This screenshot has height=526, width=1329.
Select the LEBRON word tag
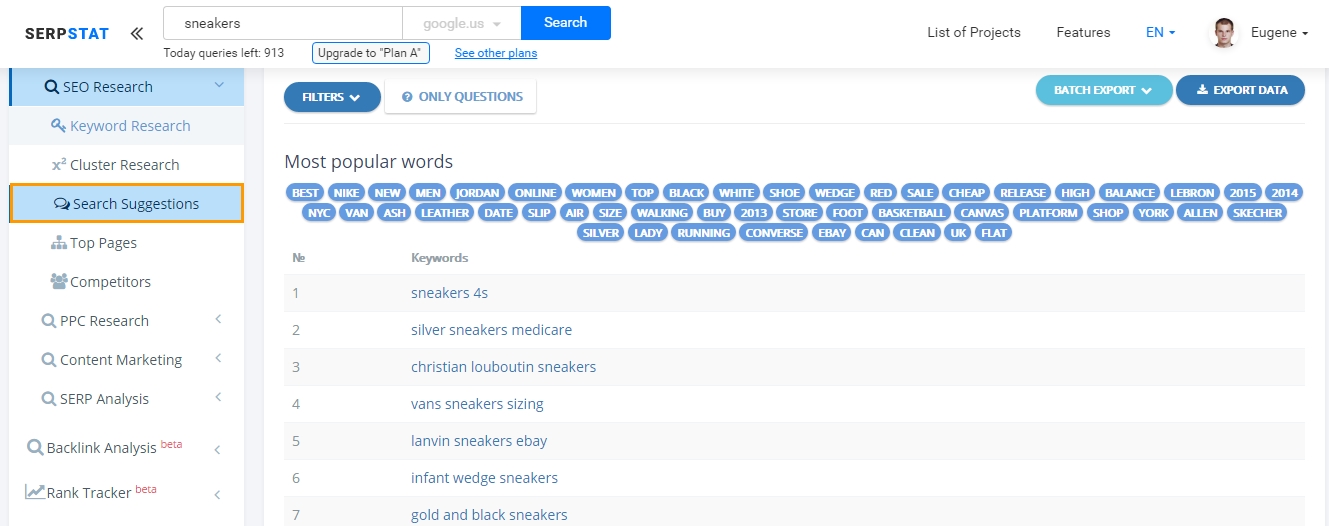pyautogui.click(x=1192, y=193)
